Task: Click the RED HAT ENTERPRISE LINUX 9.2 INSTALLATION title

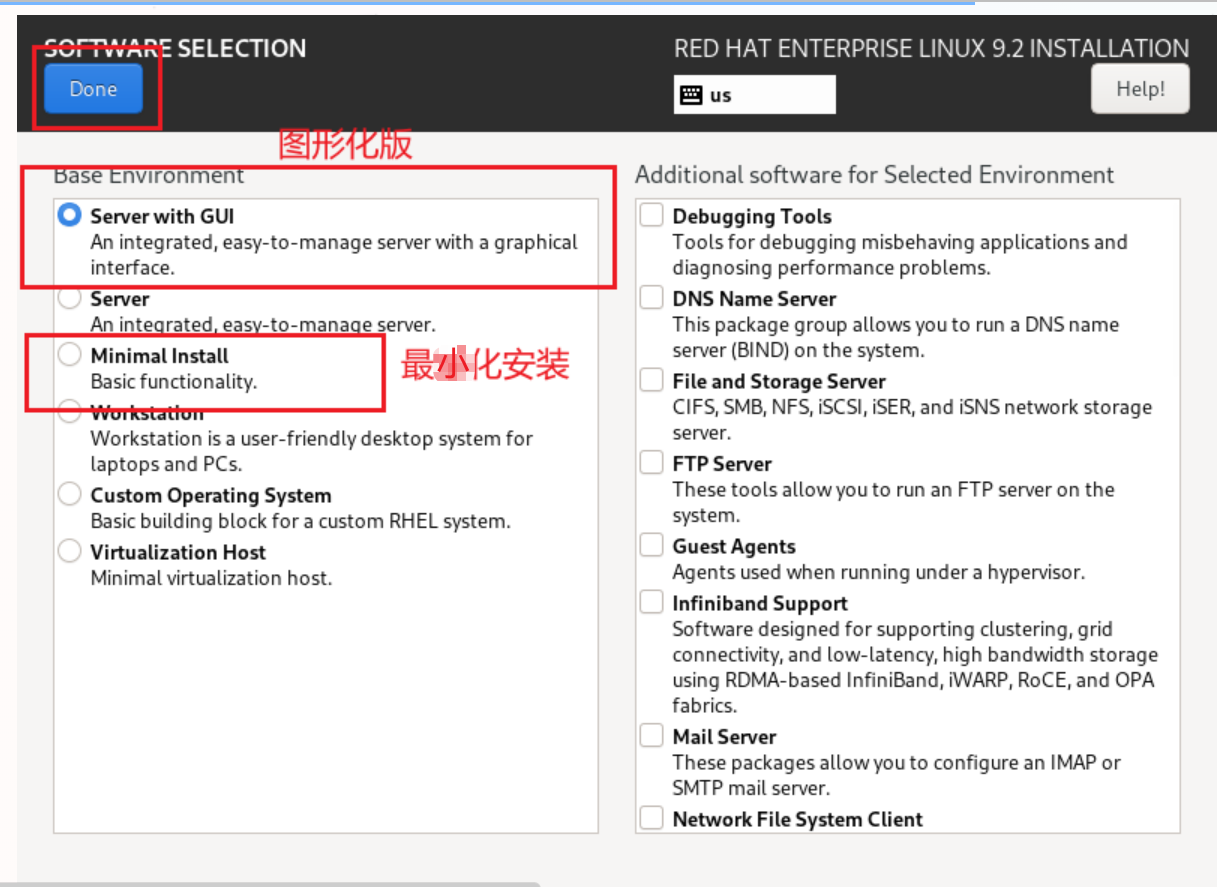Action: click(x=931, y=49)
